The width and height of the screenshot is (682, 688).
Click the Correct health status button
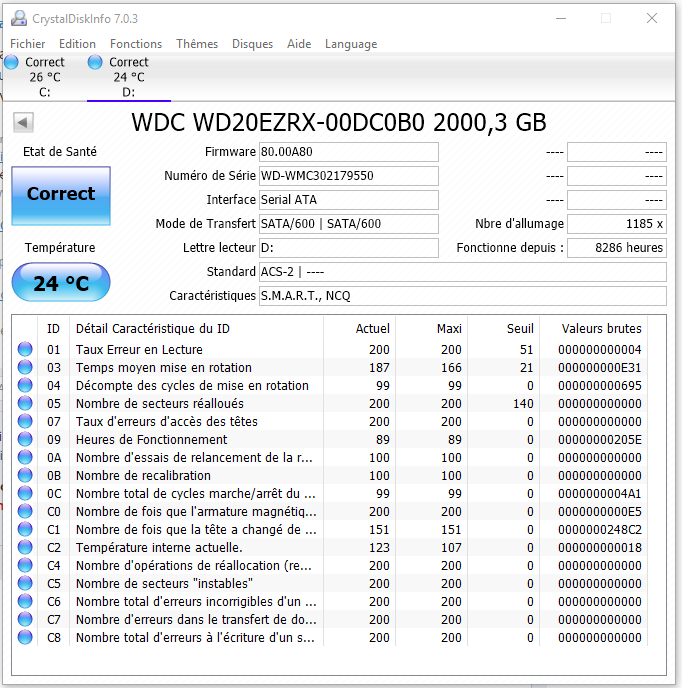coord(61,196)
